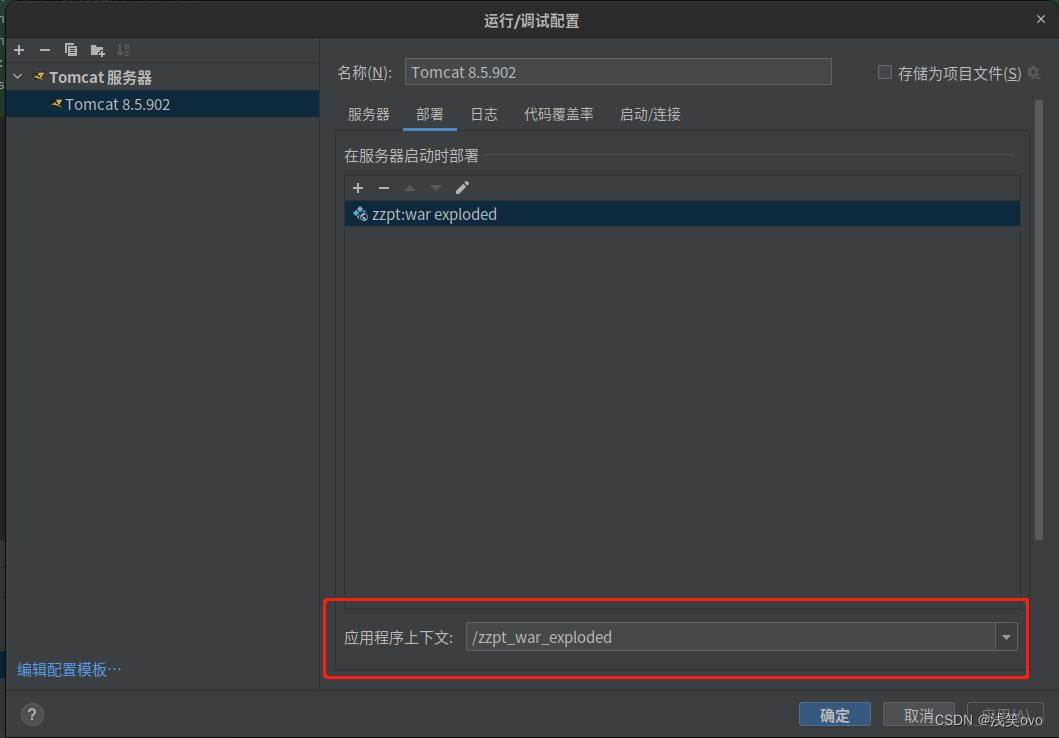Switch to the 日志 tab
This screenshot has width=1059, height=738.
point(484,114)
